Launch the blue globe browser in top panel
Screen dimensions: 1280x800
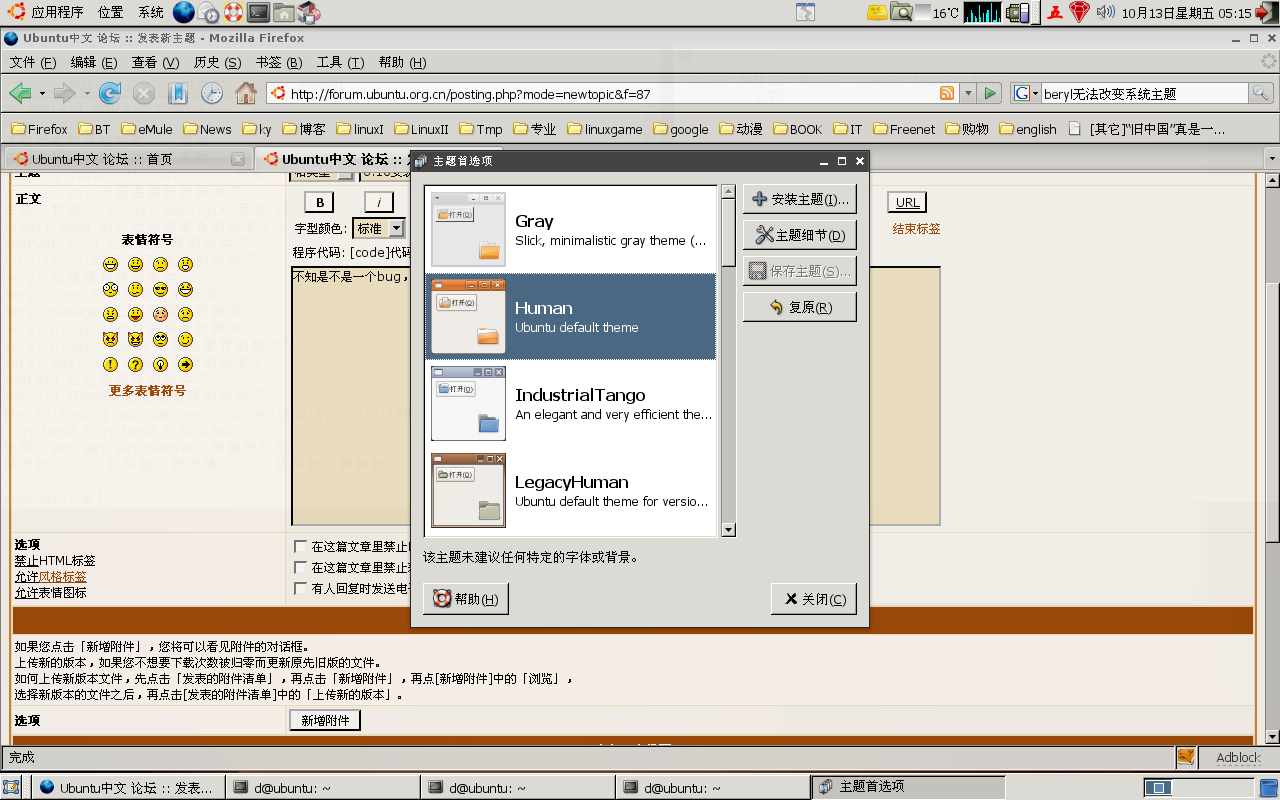[184, 13]
